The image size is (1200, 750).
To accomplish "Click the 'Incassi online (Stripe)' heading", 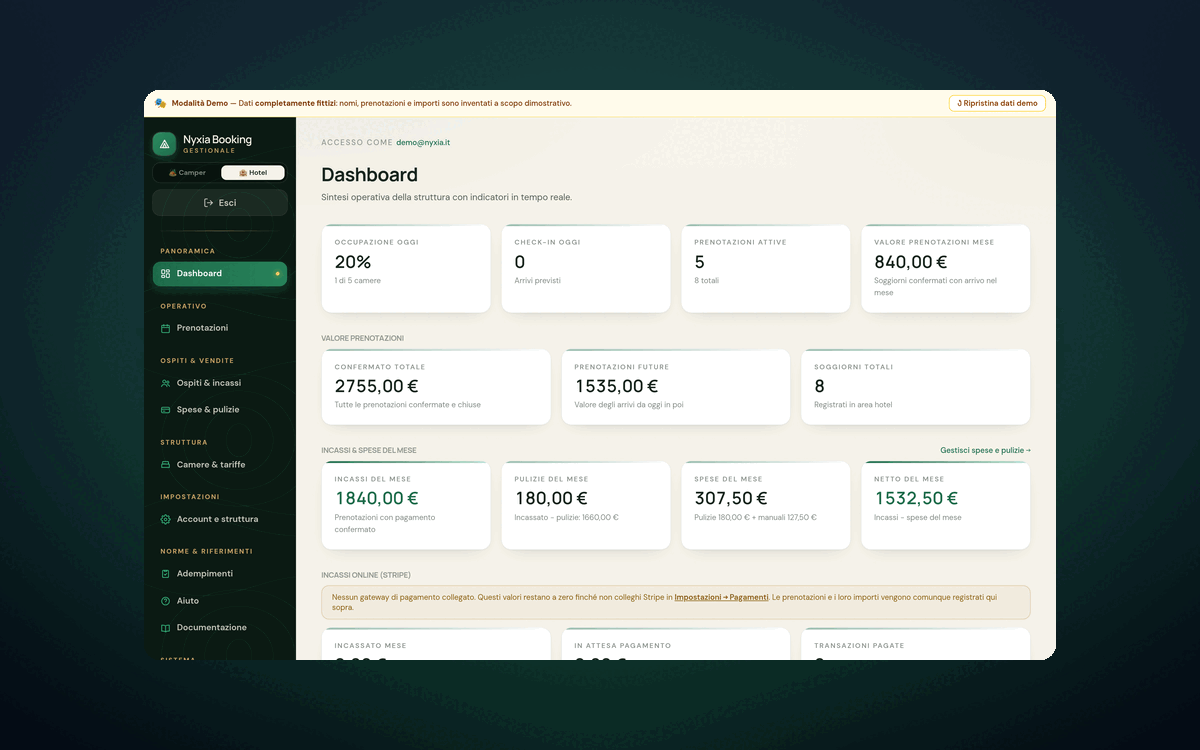I will [x=366, y=575].
